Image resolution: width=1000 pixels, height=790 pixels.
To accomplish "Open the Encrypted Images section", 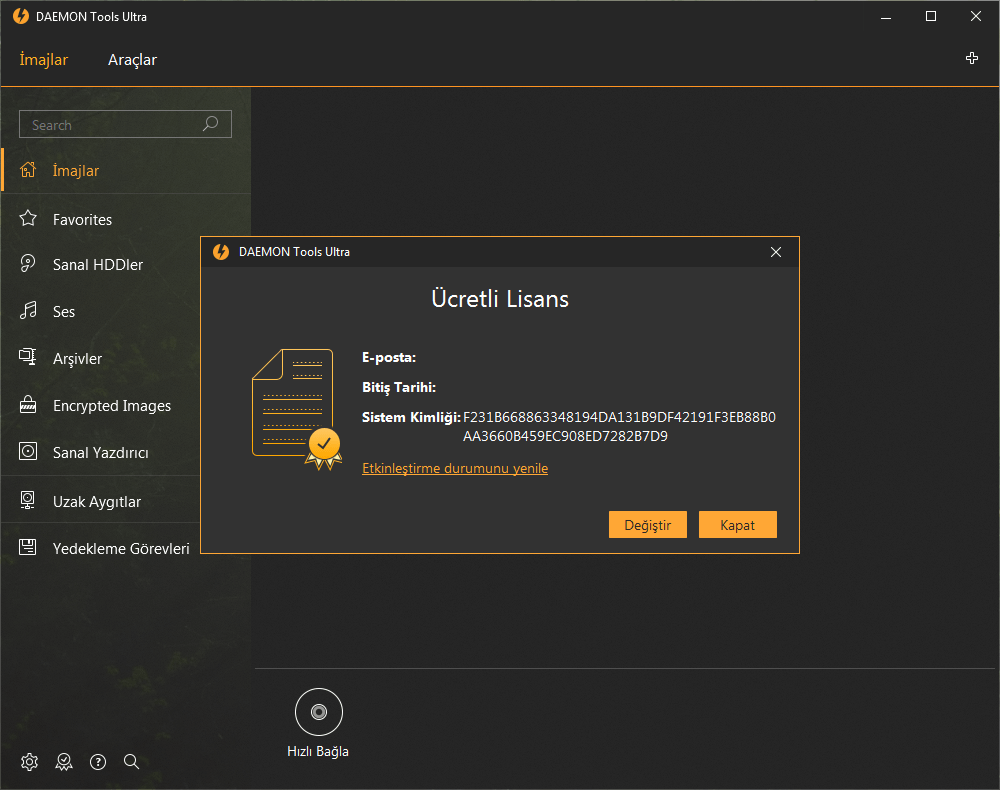I will point(111,405).
